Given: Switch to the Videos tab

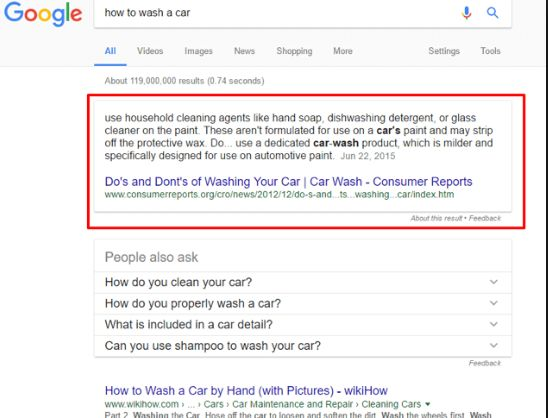Looking at the screenshot, I should click(150, 51).
